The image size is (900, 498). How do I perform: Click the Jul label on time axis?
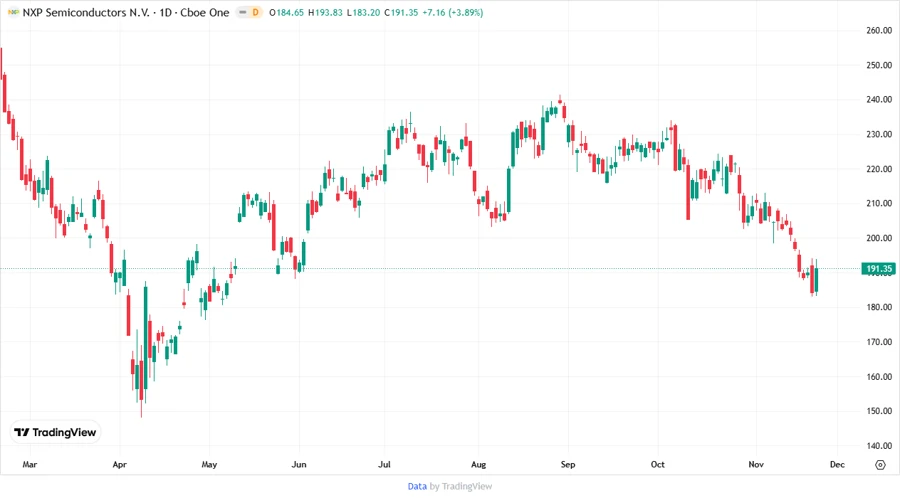pos(384,464)
